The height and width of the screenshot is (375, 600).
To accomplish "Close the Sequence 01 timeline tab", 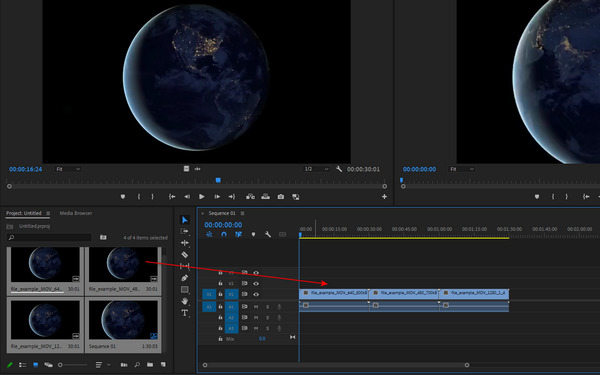I will pyautogui.click(x=202, y=213).
